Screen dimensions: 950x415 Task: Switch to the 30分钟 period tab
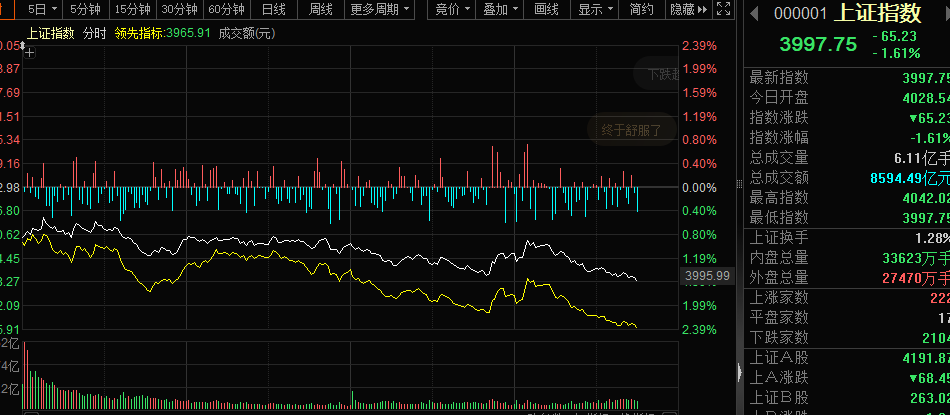180,10
